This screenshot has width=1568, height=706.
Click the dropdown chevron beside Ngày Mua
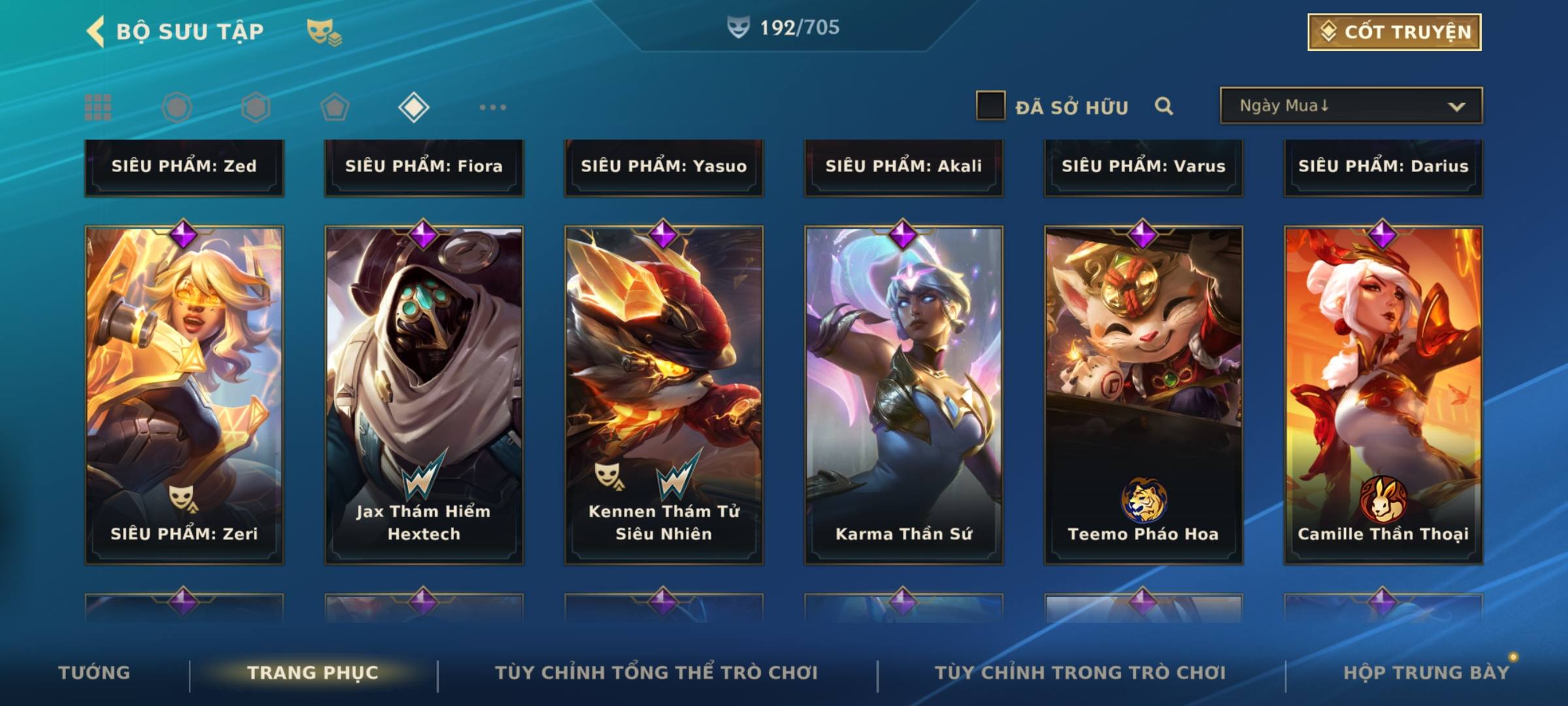coord(1456,107)
